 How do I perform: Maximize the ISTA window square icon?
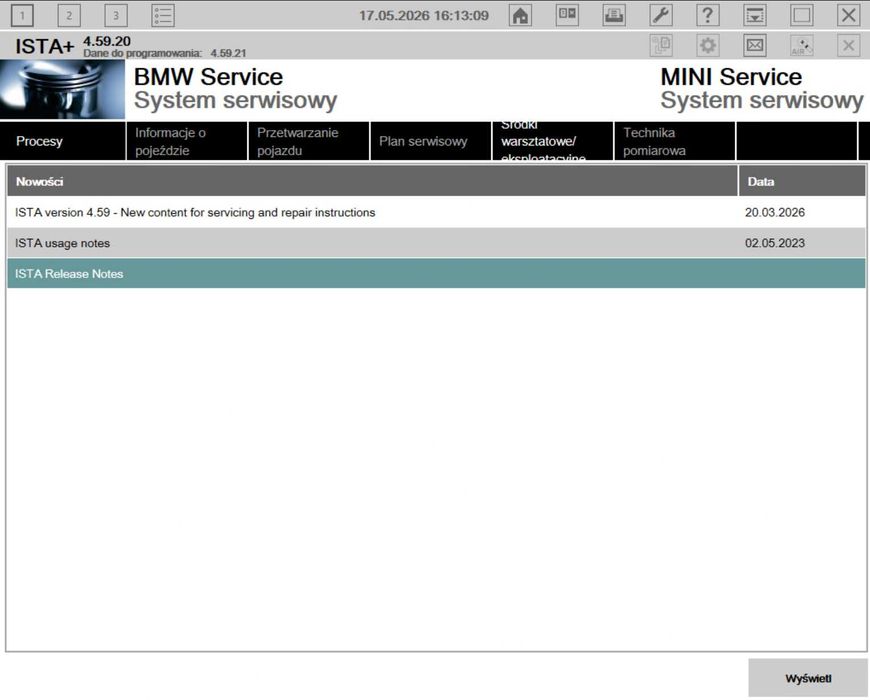click(x=802, y=16)
